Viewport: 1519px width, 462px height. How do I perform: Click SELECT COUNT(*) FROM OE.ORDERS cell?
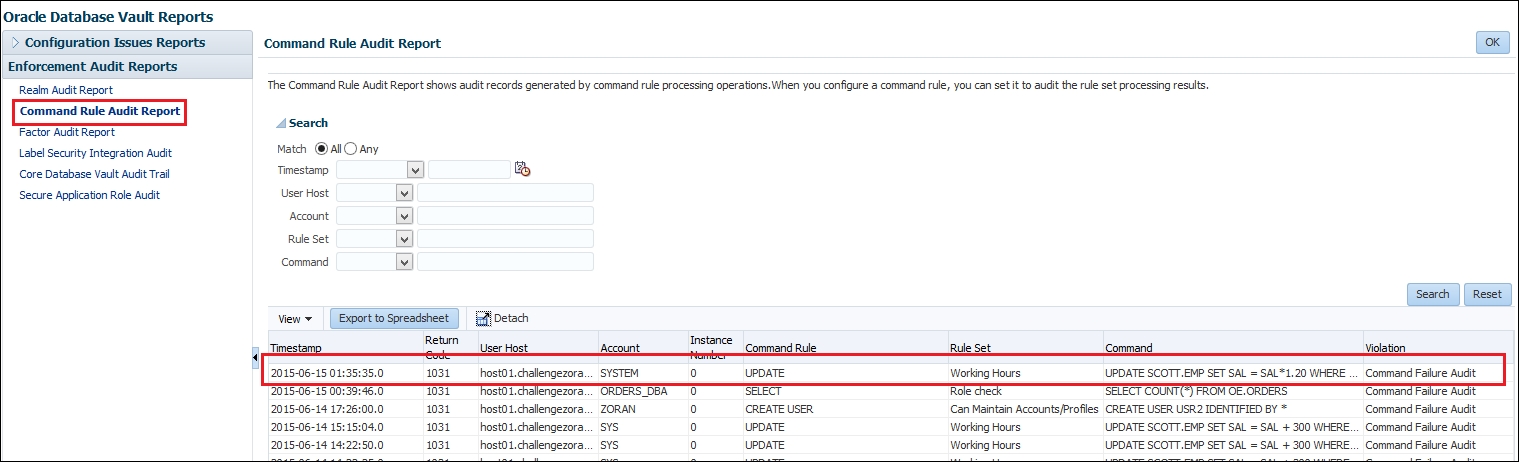1231,391
